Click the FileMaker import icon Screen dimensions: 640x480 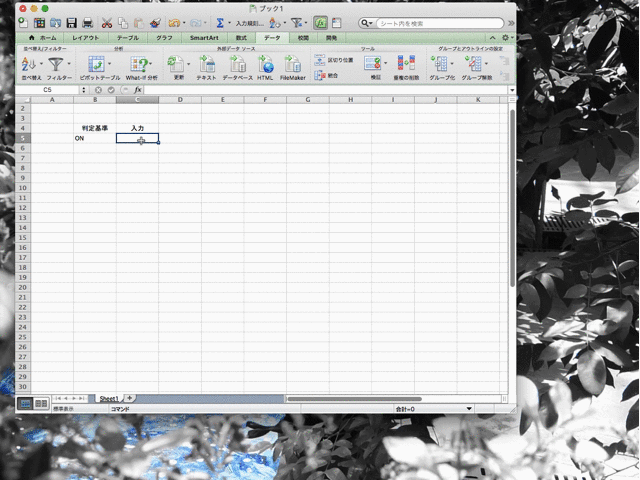[x=293, y=64]
